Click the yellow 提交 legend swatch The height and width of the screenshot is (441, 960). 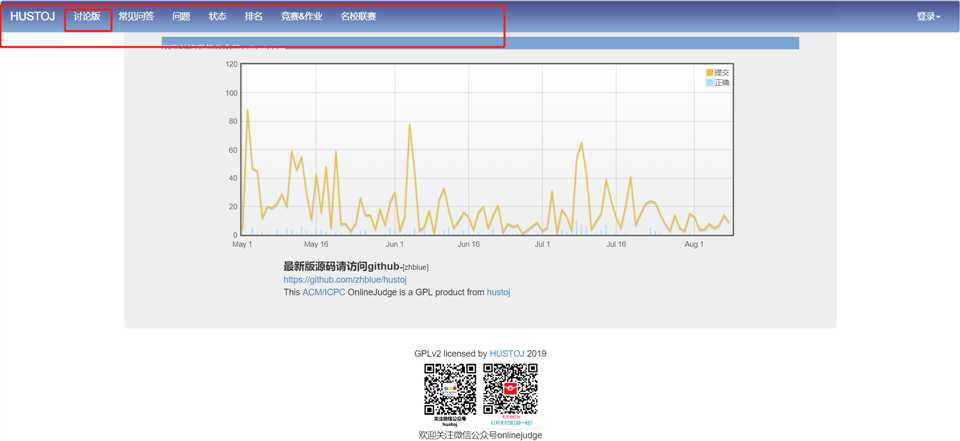710,72
